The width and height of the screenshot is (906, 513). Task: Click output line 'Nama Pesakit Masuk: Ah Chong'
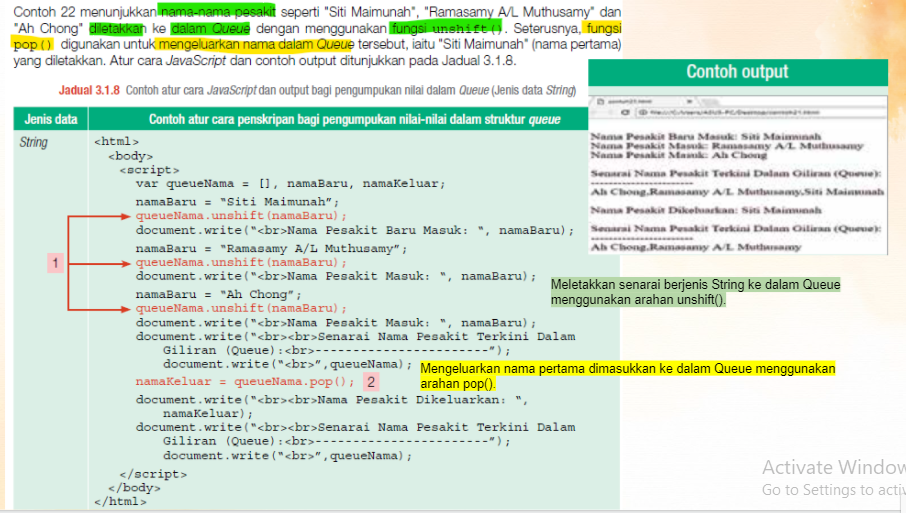click(678, 155)
